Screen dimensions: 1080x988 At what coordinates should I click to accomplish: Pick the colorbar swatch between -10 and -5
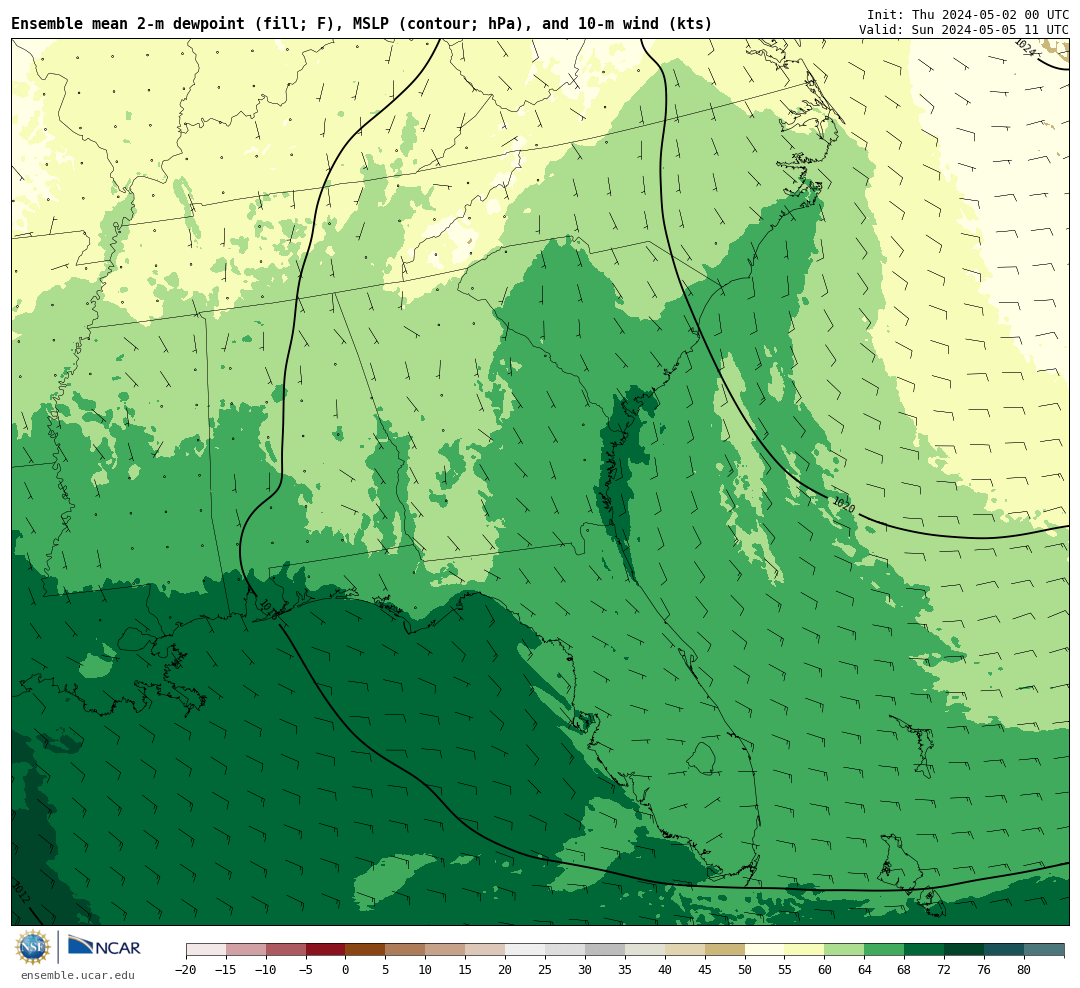click(x=286, y=950)
